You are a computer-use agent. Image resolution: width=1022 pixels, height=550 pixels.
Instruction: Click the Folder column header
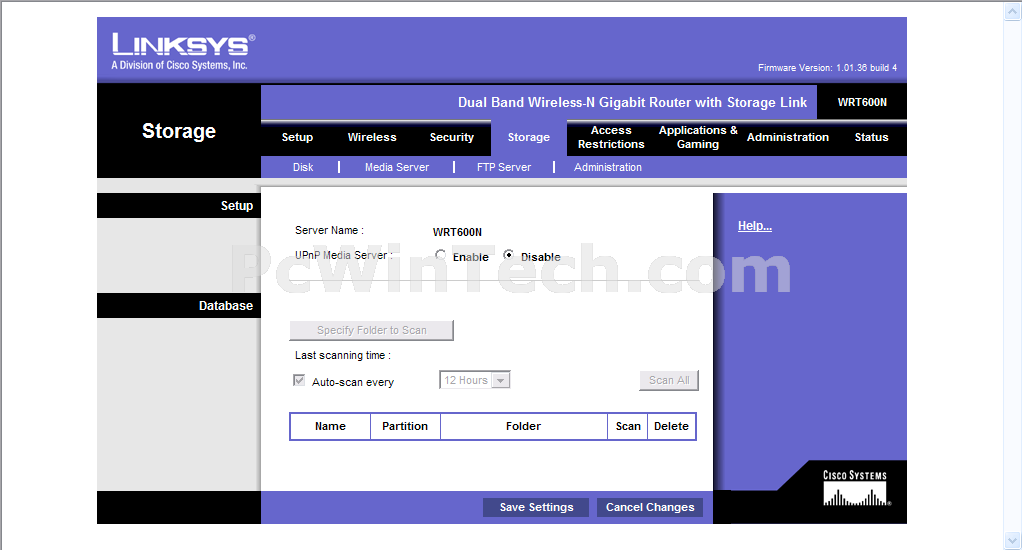523,426
